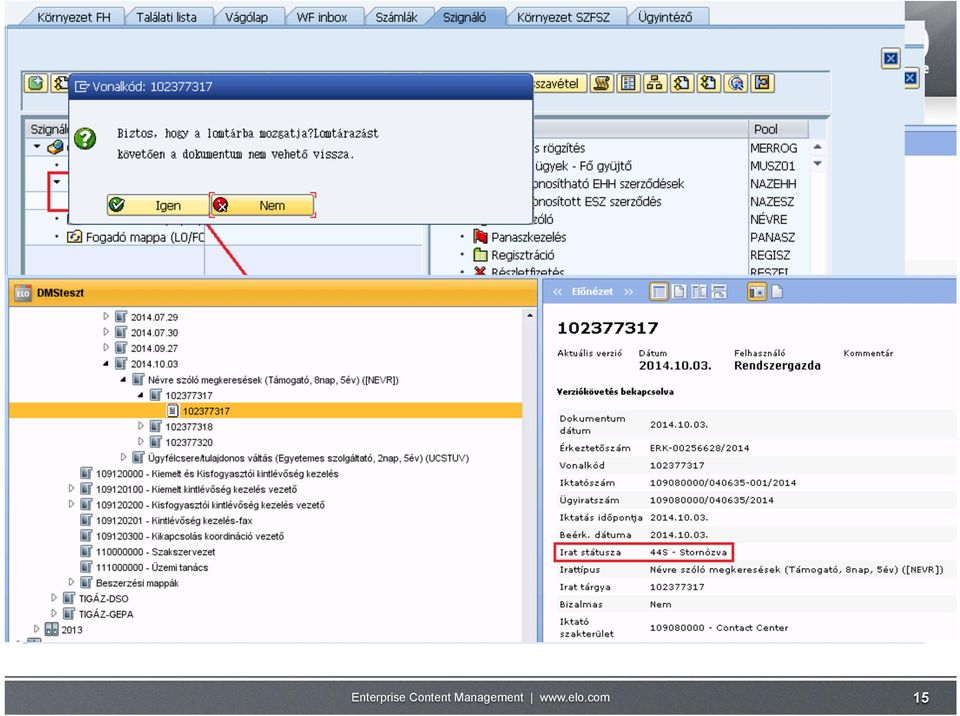960x716 pixels.
Task: Click the Előnézet label link
Action: pyautogui.click(x=592, y=292)
